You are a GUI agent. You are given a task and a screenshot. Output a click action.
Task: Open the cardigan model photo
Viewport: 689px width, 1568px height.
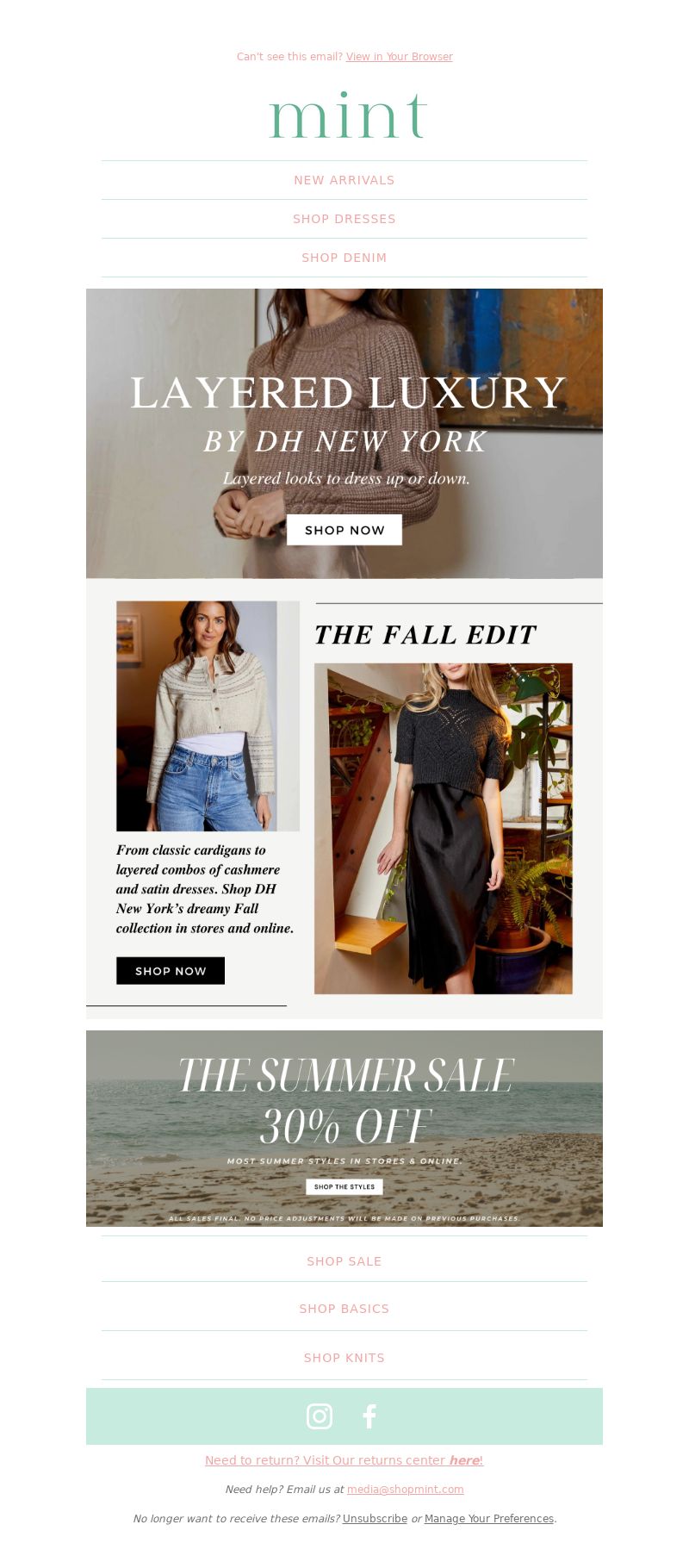[208, 716]
